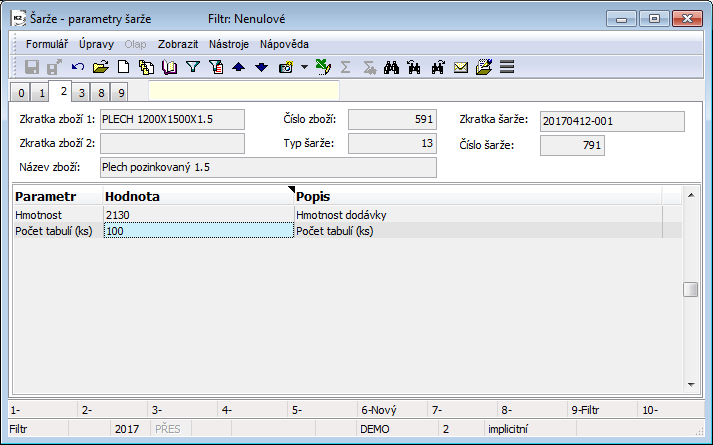
Task: Switch to page tab 9
Action: point(121,93)
